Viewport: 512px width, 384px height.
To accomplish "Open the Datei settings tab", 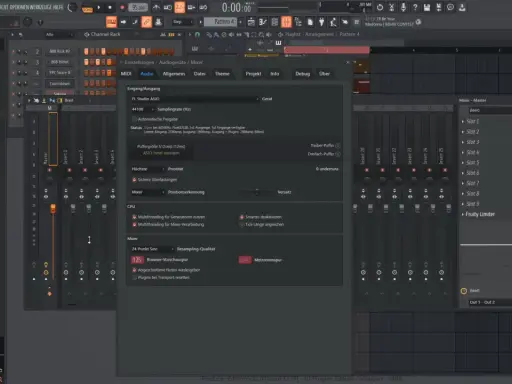I will [199, 74].
